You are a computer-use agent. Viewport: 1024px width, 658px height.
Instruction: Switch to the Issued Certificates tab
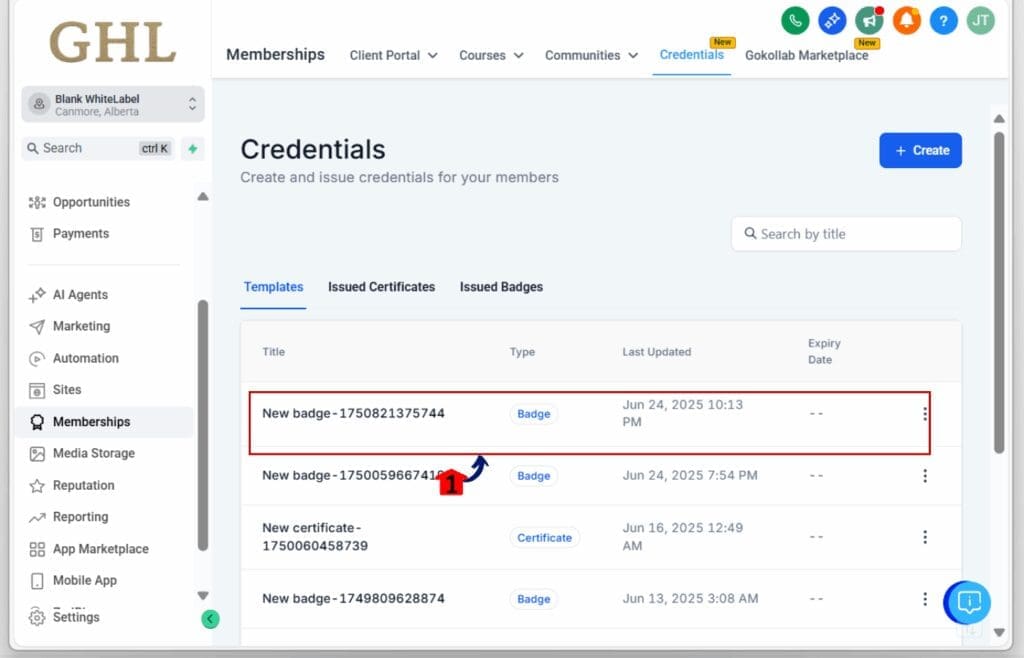tap(381, 287)
